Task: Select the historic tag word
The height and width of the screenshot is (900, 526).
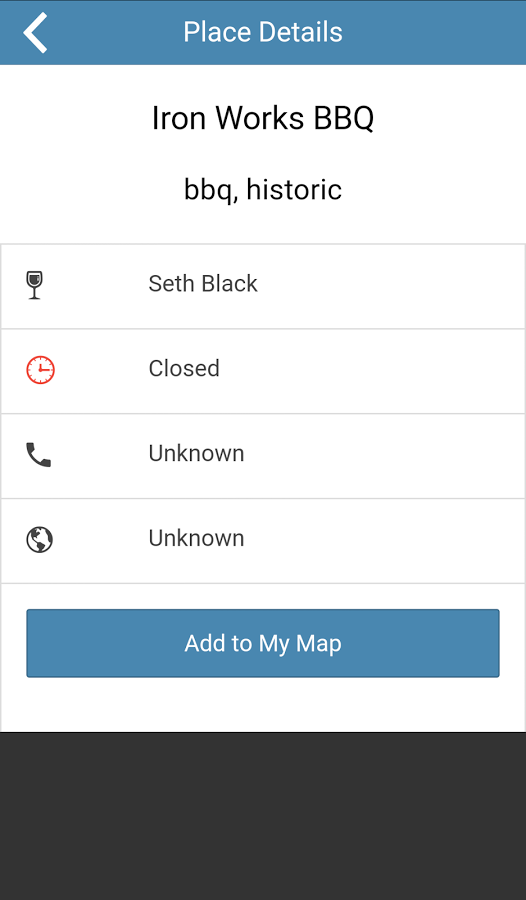Action: coord(294,189)
